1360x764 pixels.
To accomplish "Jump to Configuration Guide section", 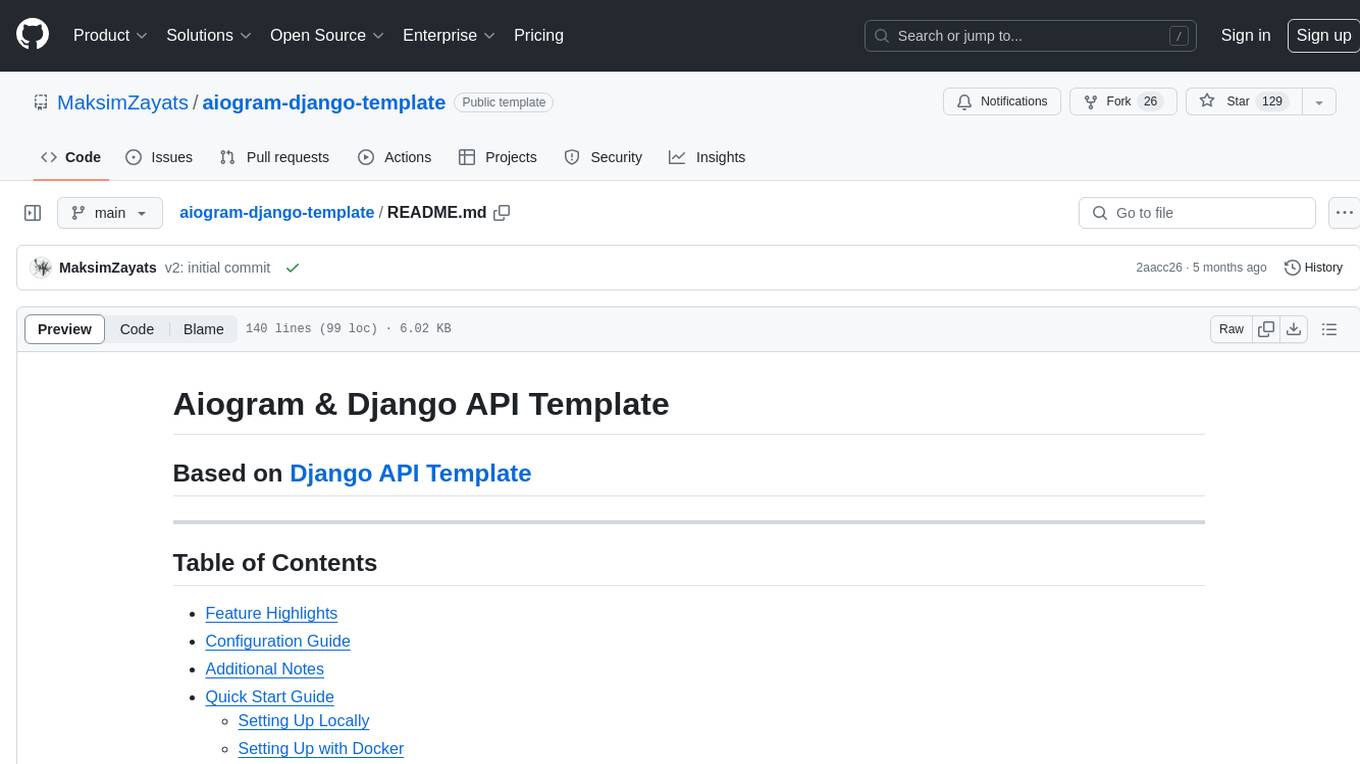I will [x=278, y=641].
